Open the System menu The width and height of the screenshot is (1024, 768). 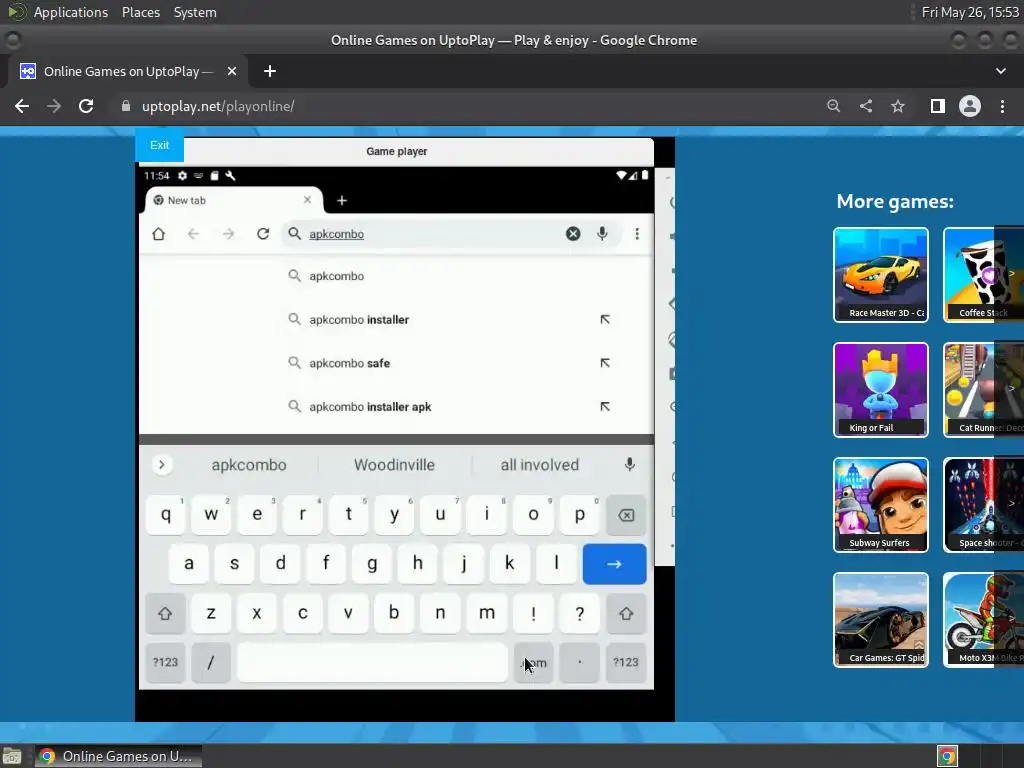(x=195, y=12)
